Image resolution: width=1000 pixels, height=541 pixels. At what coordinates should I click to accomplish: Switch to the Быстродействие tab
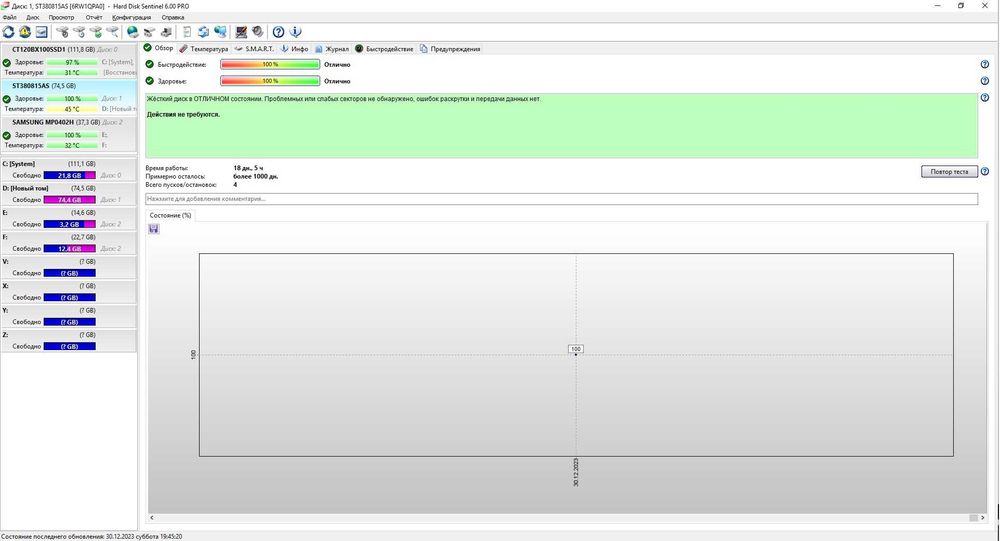[384, 48]
